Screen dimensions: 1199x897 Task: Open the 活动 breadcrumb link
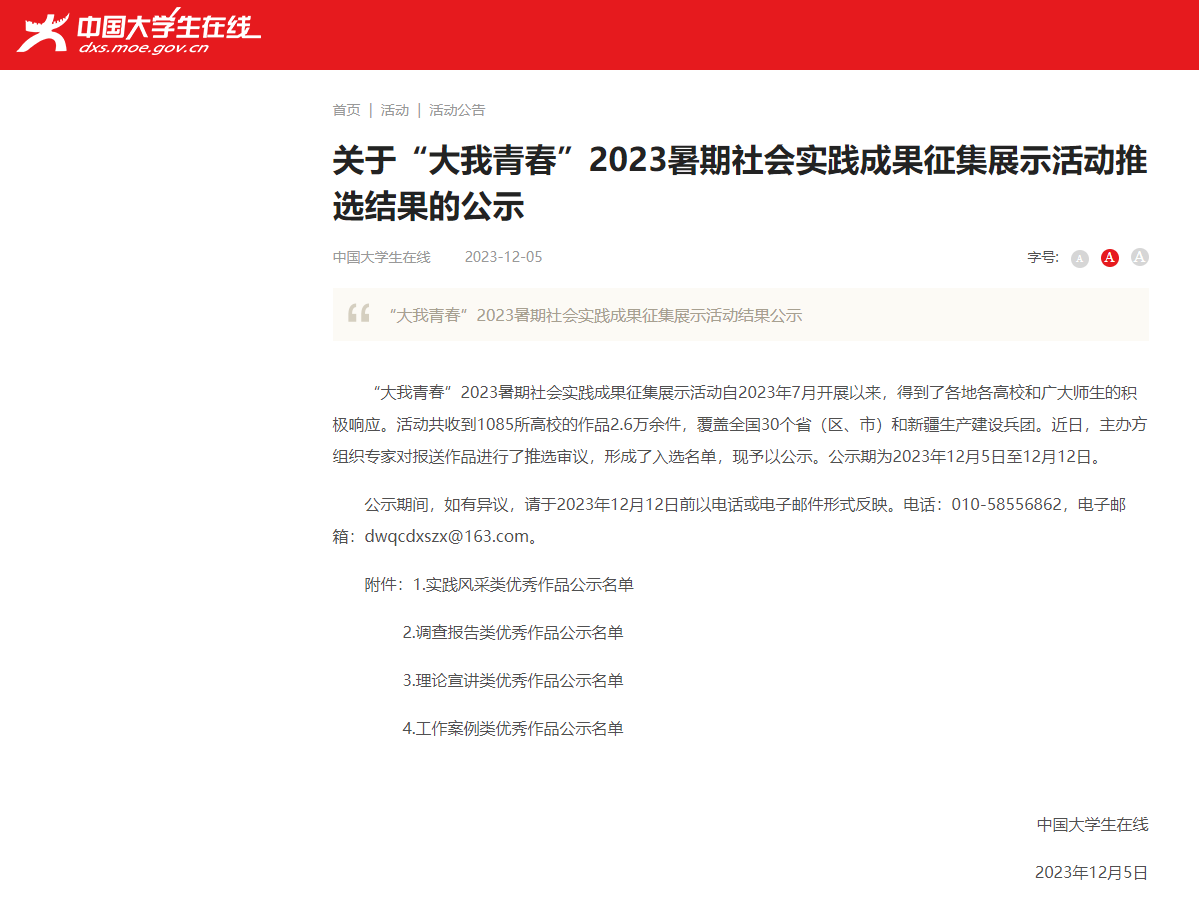pyautogui.click(x=395, y=110)
